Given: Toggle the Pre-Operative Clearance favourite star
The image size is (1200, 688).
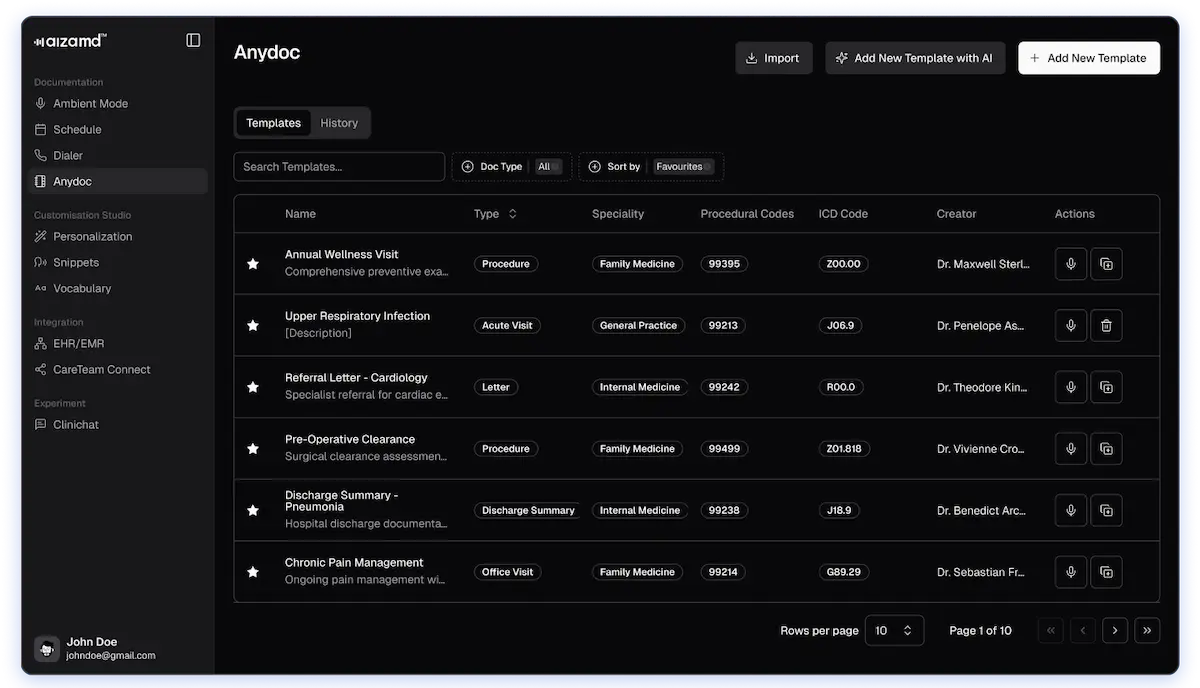Looking at the screenshot, I should [x=253, y=449].
